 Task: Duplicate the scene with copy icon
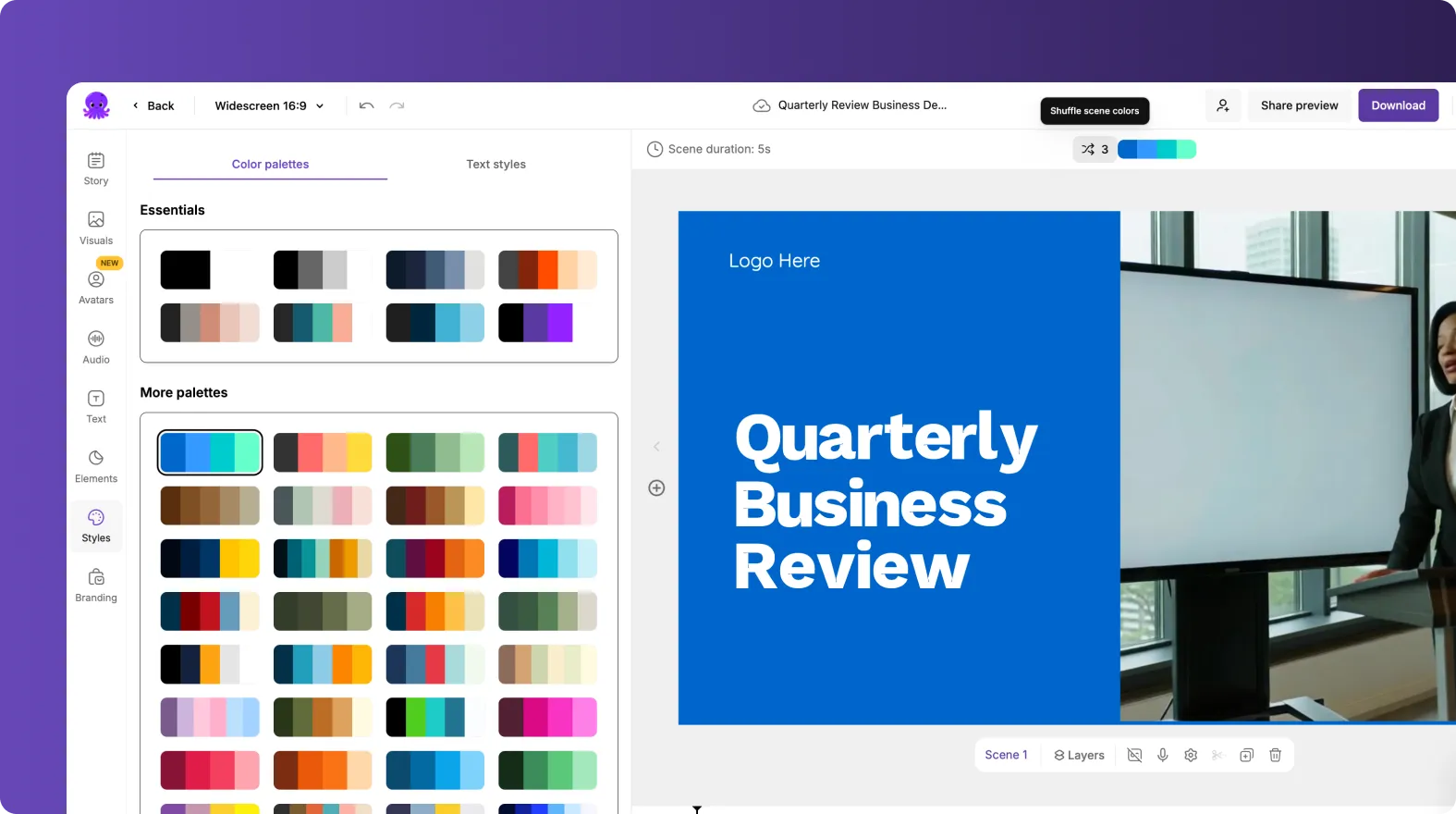1246,755
